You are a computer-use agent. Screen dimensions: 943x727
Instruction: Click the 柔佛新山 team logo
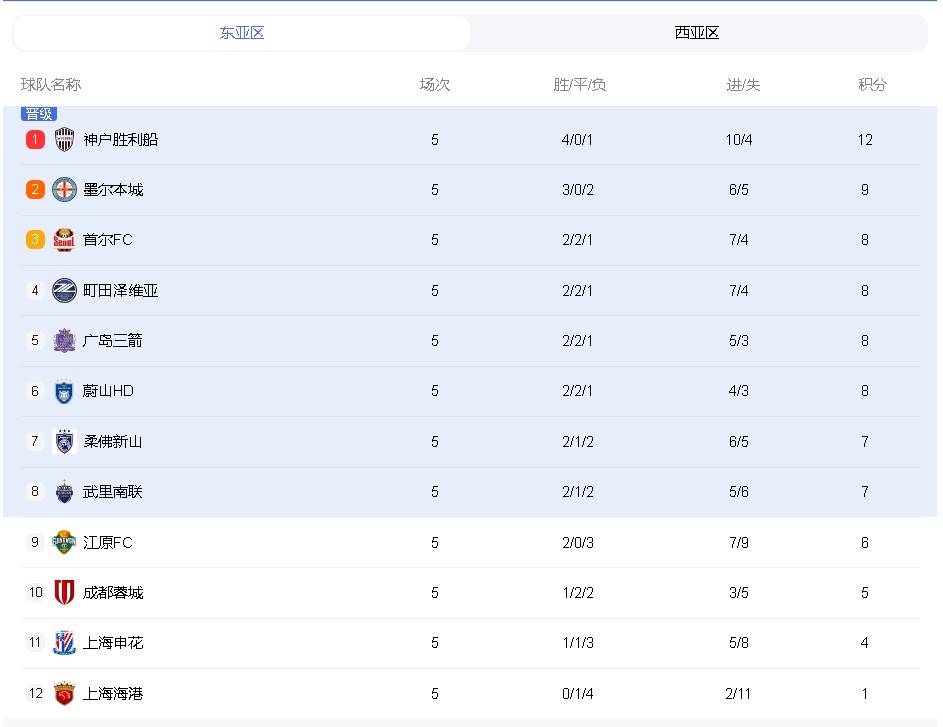65,442
